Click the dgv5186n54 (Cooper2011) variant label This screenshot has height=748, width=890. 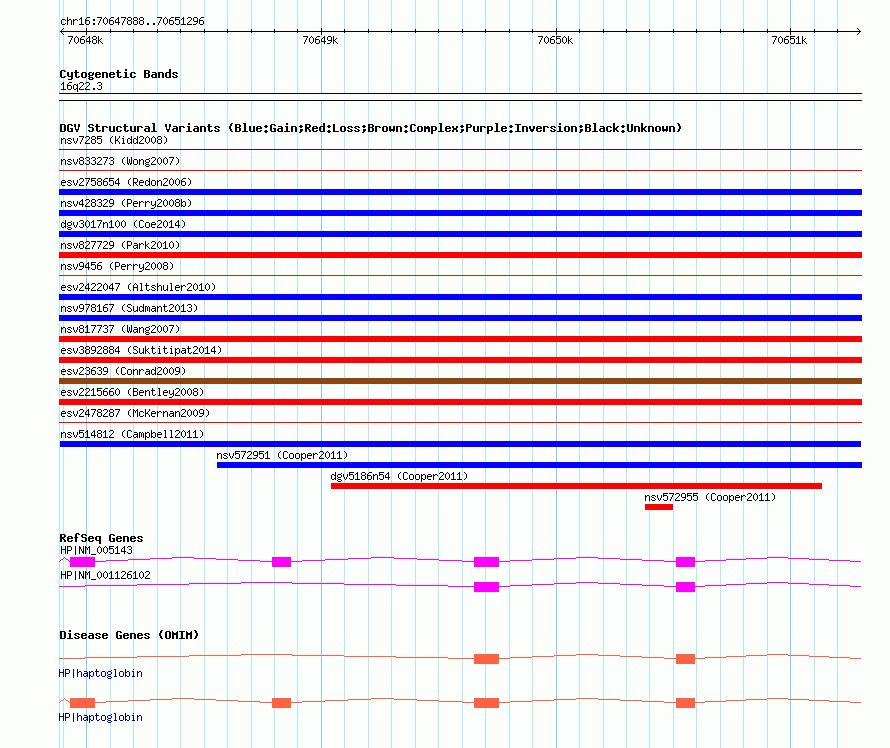click(x=399, y=477)
